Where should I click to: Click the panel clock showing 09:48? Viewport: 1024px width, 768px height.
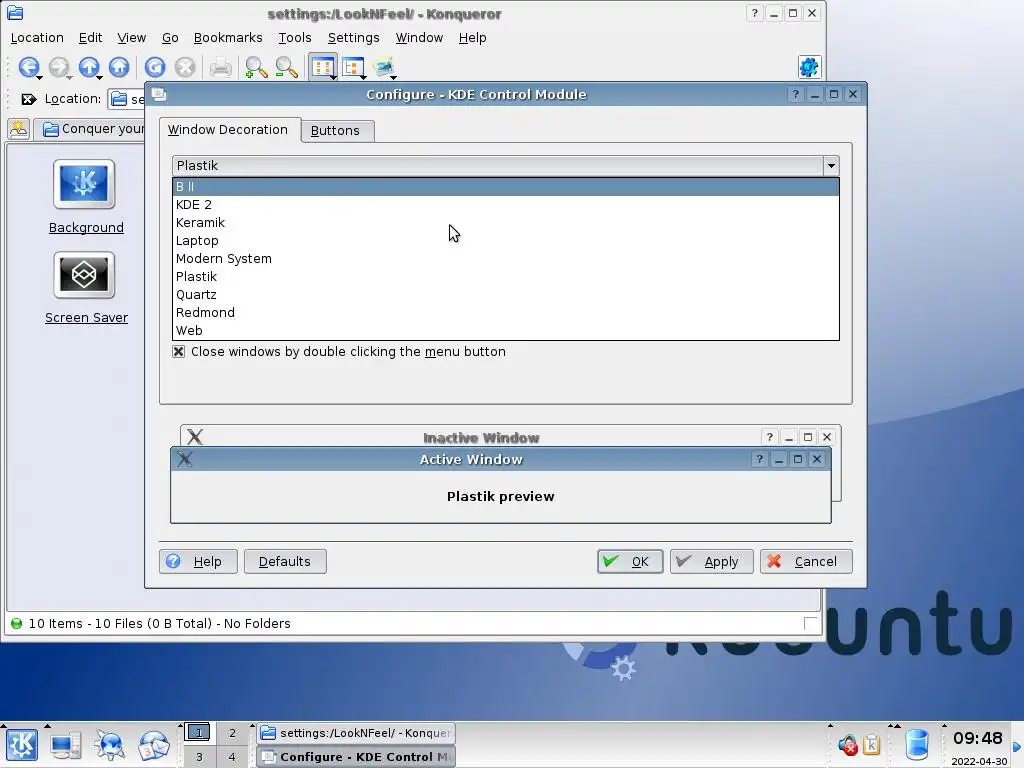point(978,739)
